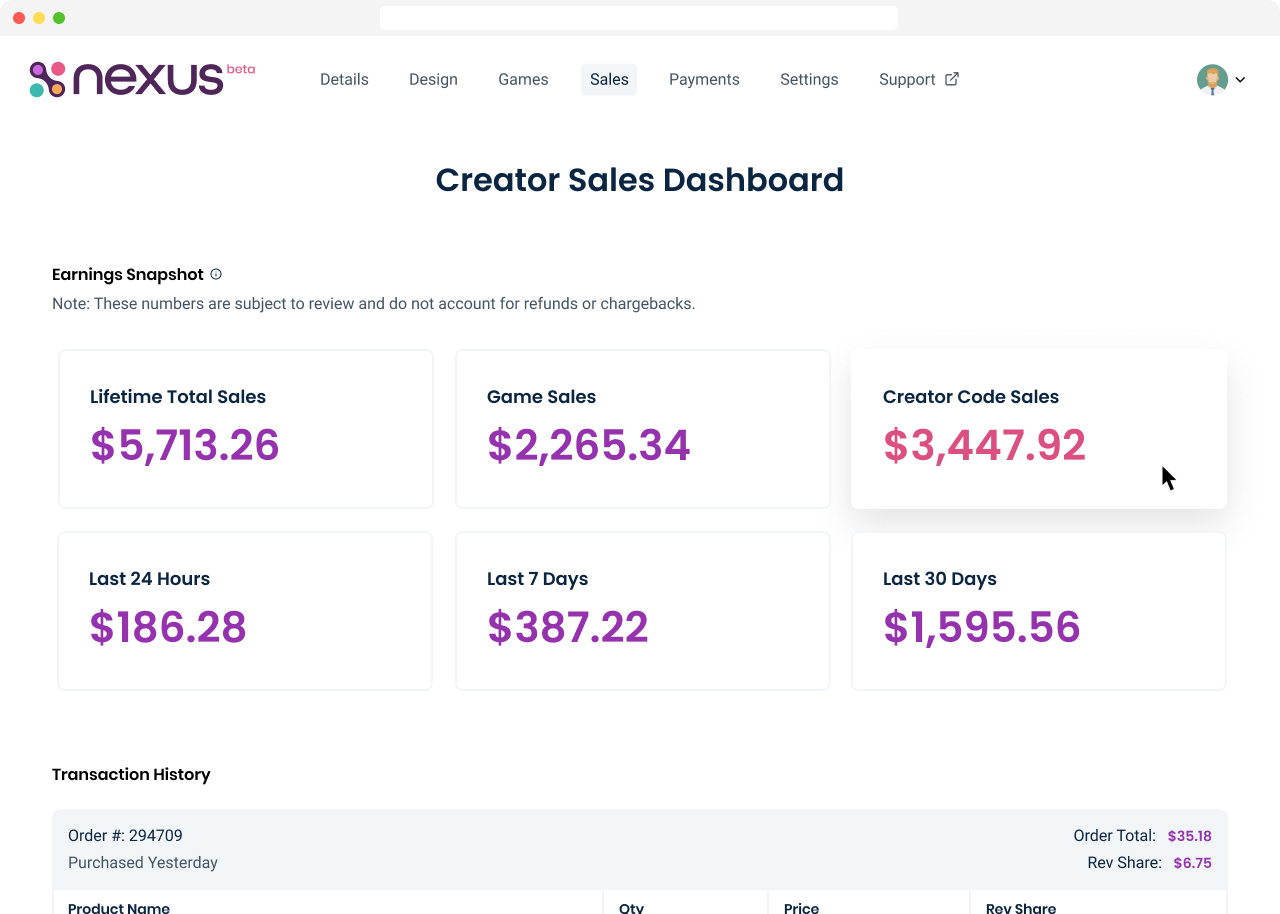Expand order 294709 transaction details

point(639,848)
